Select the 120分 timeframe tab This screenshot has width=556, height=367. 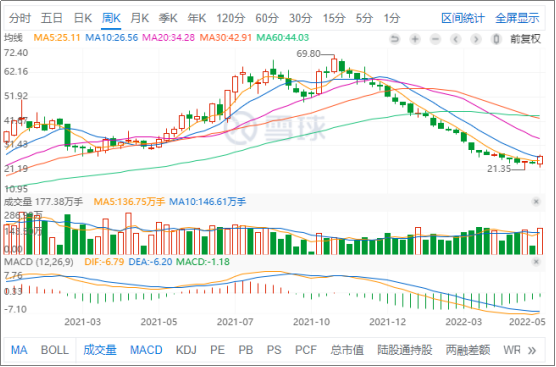point(231,18)
